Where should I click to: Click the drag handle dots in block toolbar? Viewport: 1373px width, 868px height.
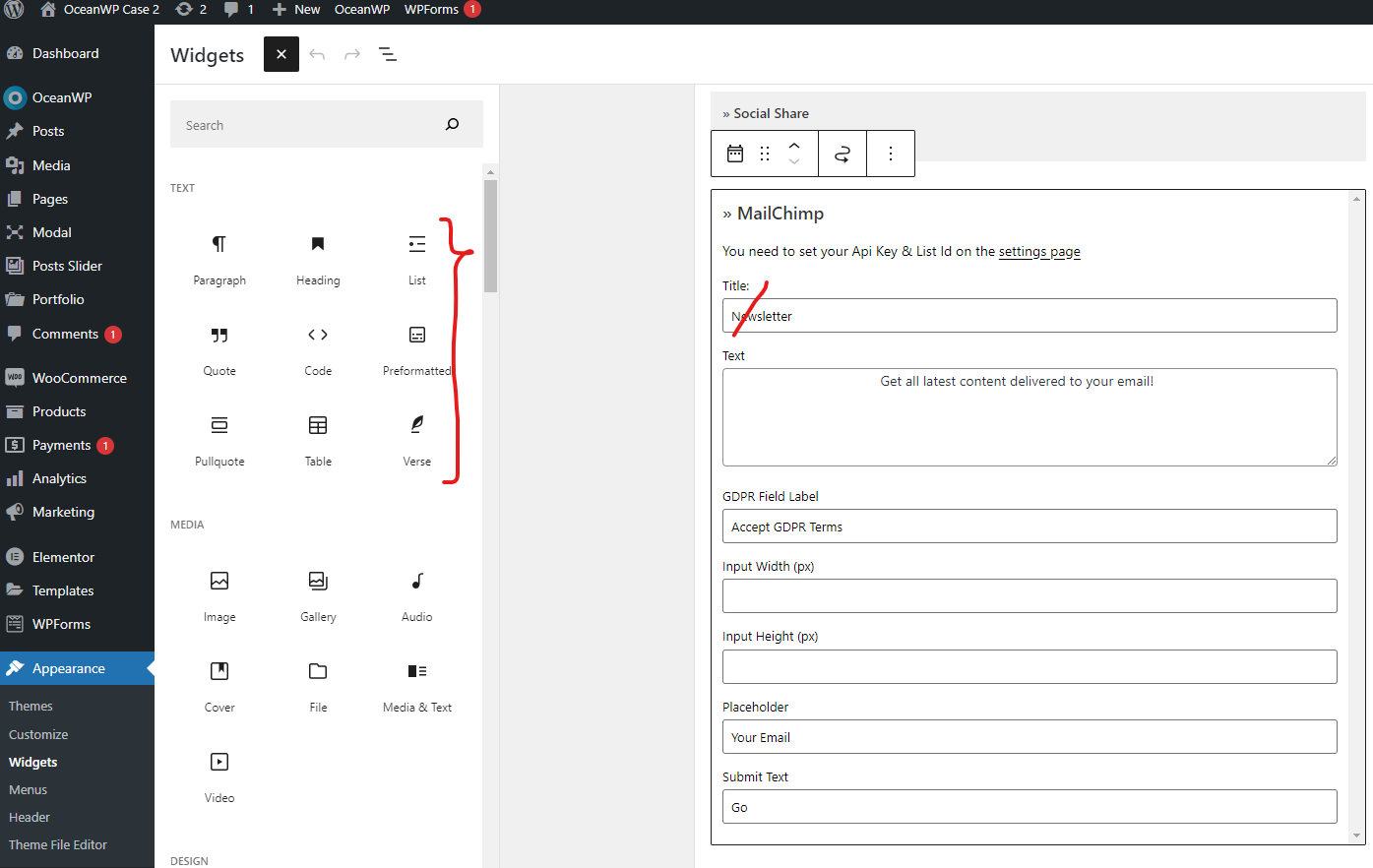(x=765, y=154)
